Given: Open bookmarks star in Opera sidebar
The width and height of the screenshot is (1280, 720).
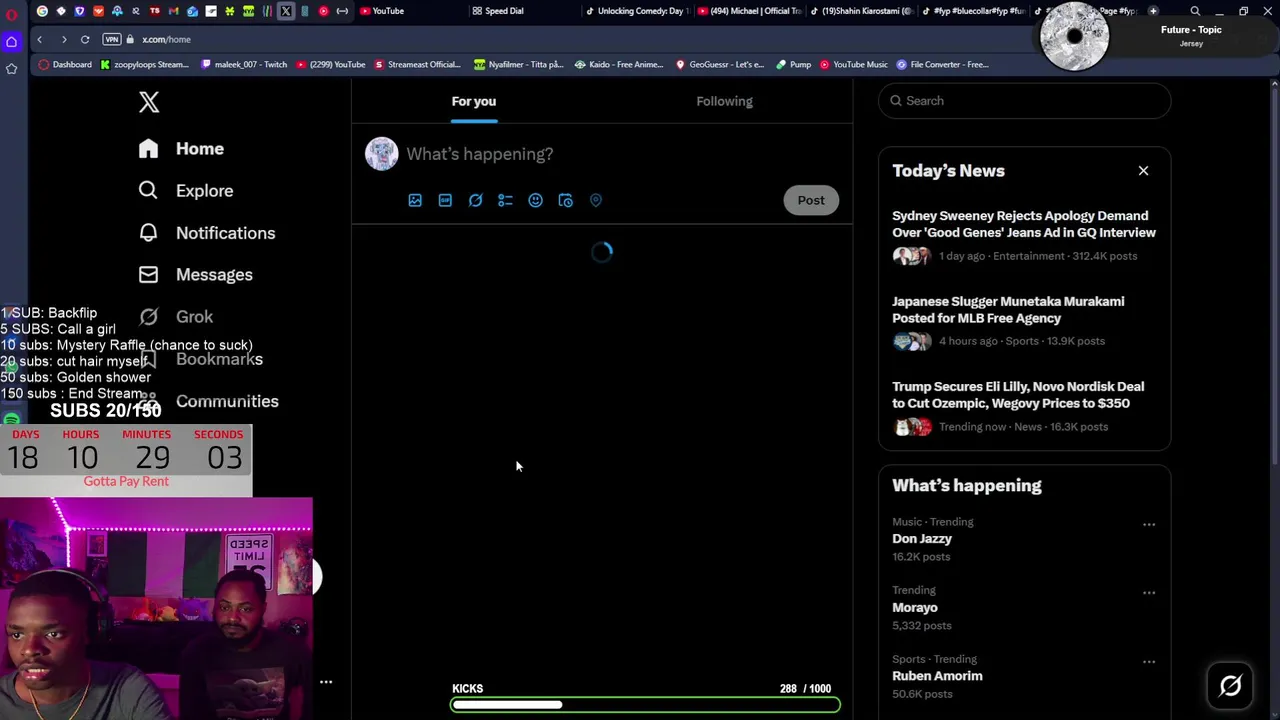Looking at the screenshot, I should tap(11, 68).
